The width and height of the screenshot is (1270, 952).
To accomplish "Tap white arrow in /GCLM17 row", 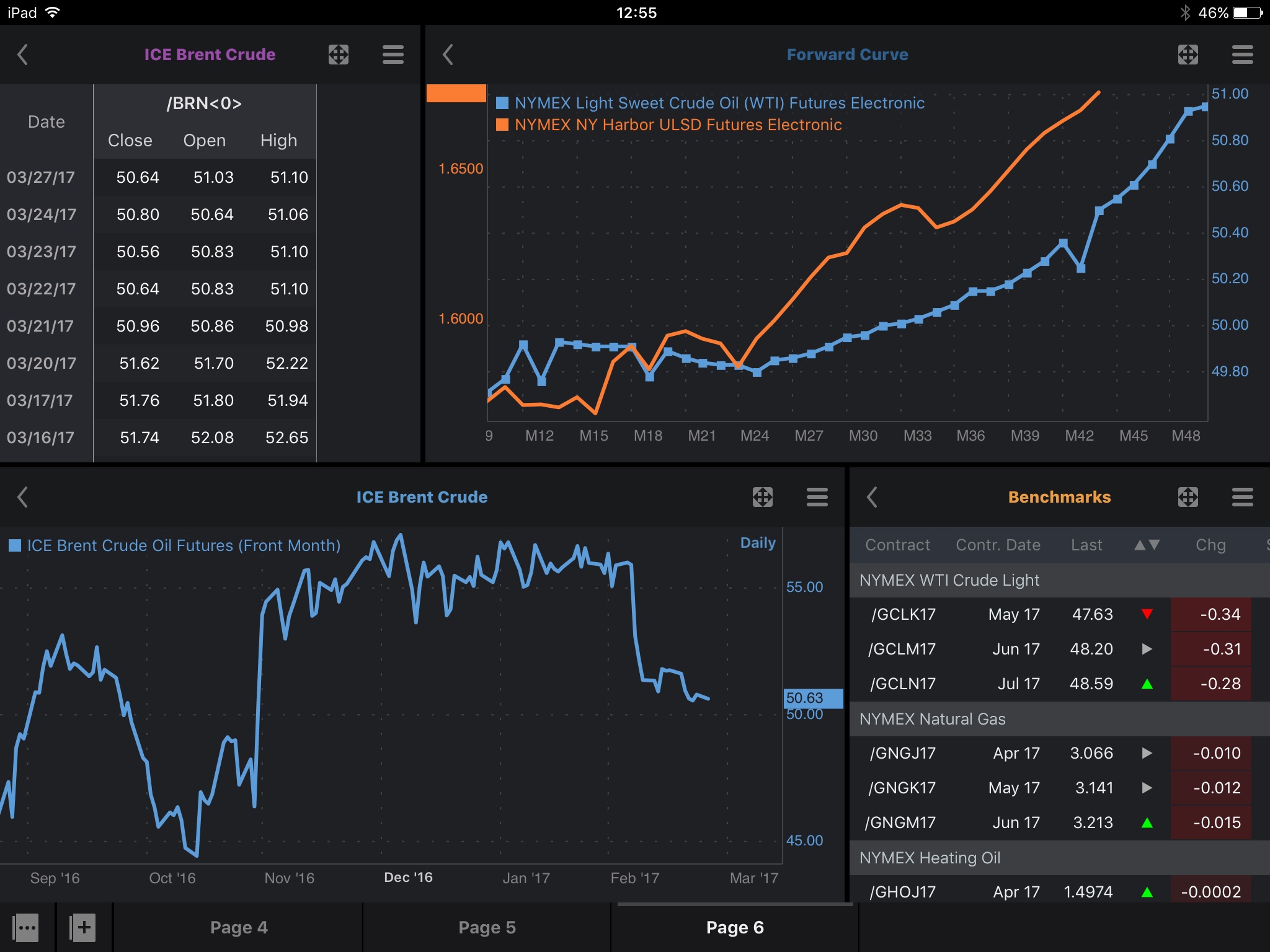I will [x=1147, y=649].
